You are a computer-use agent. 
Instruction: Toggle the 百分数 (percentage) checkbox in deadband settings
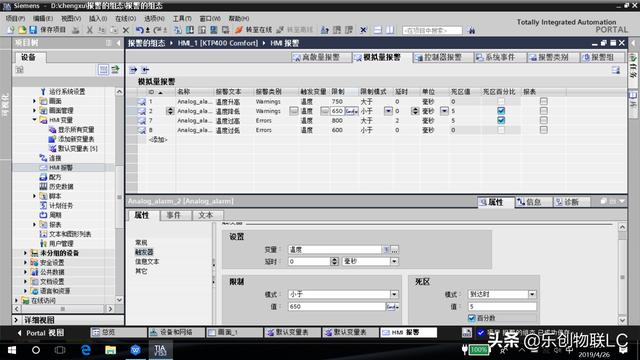[472, 318]
